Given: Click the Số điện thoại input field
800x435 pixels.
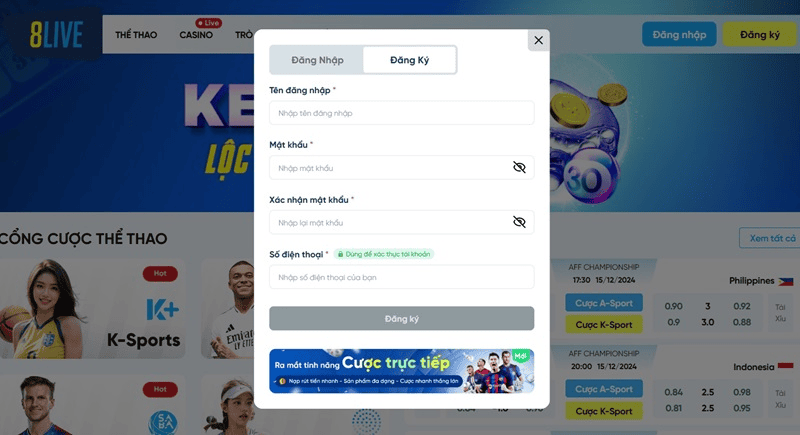Looking at the screenshot, I should coord(402,277).
